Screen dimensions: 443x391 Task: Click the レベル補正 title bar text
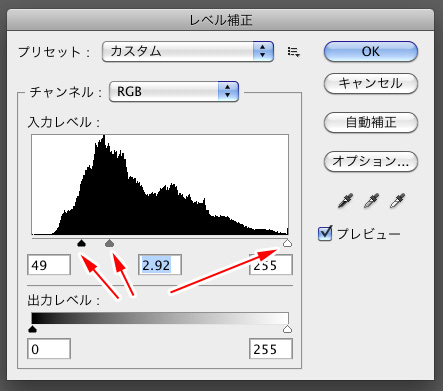point(221,20)
